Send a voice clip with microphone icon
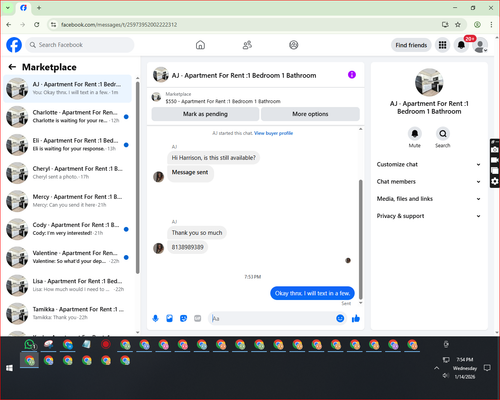 (155, 319)
